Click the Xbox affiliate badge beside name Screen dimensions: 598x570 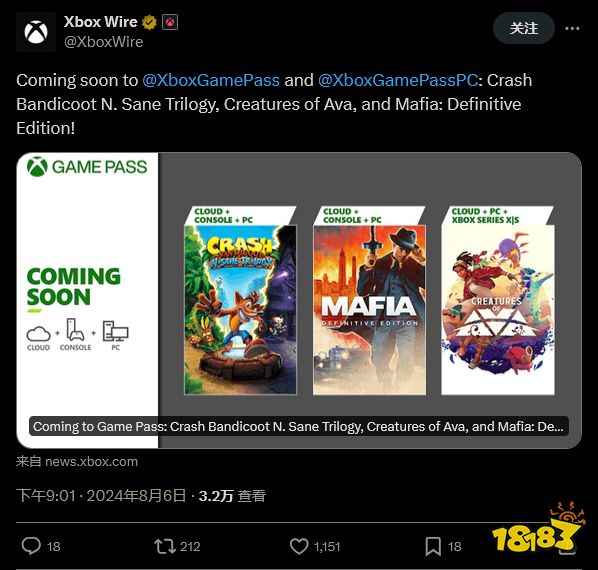tap(170, 22)
